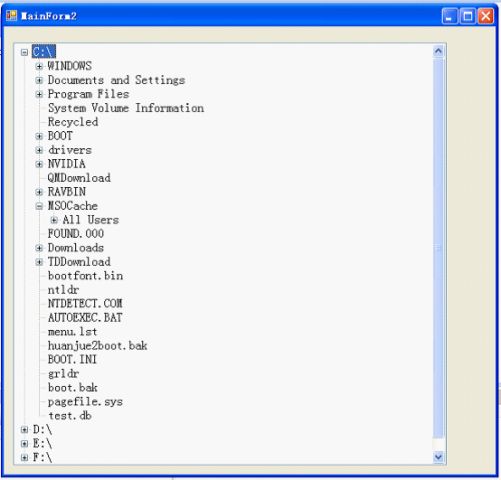501x480 pixels.
Task: Select the D:\ drive label
Action: coord(42,430)
